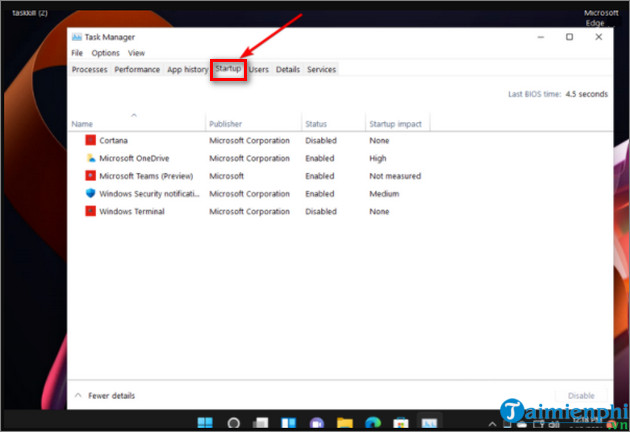Click the Task Manager title bar icon
This screenshot has width=630, height=432.
[76, 37]
